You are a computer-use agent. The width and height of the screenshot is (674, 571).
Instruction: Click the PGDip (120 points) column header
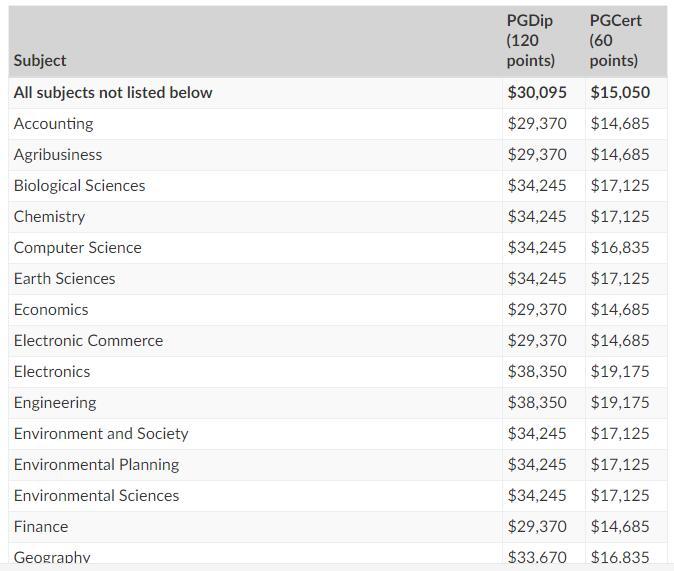coord(531,40)
